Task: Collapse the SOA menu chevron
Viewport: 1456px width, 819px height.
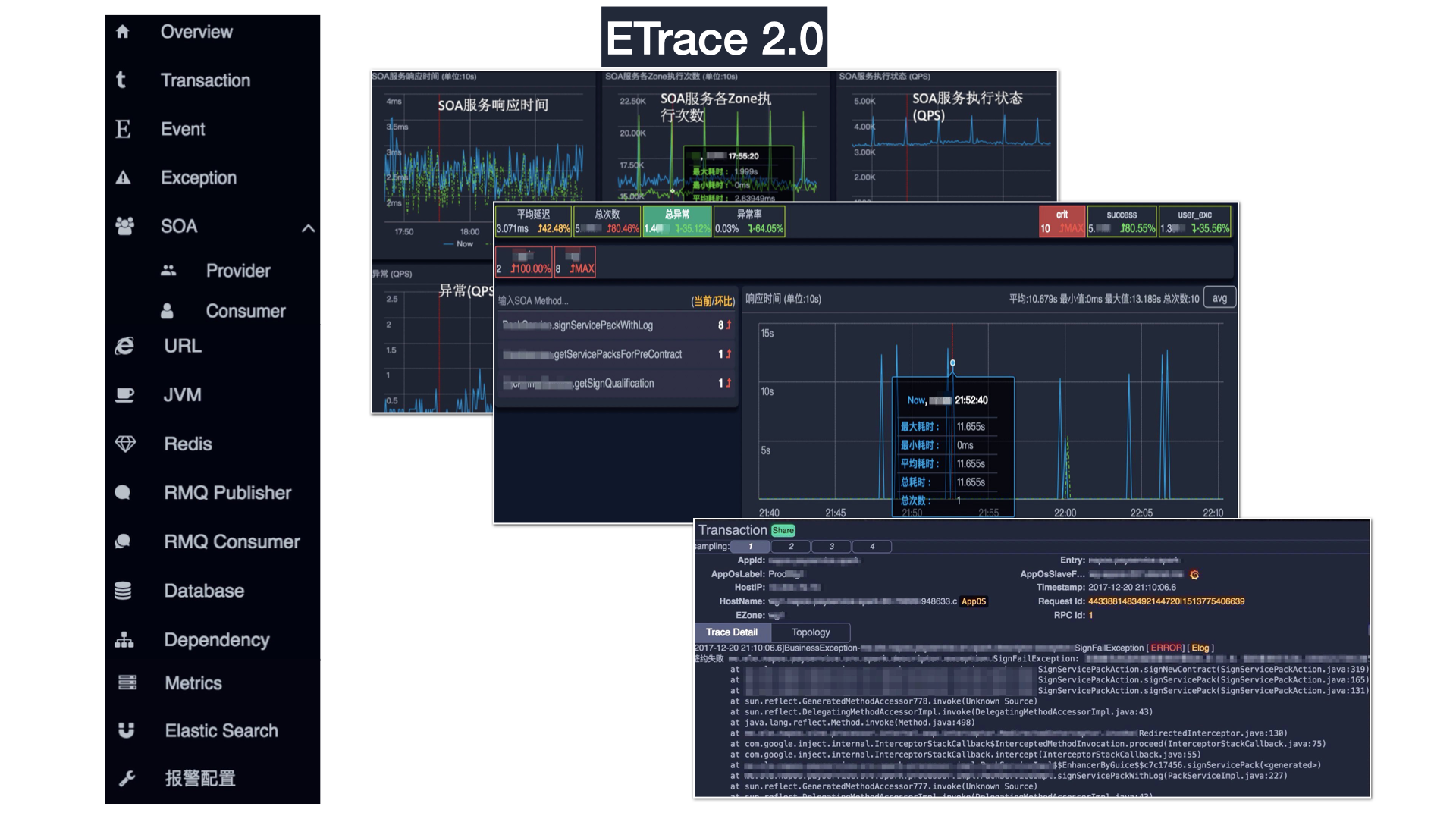Action: click(308, 227)
